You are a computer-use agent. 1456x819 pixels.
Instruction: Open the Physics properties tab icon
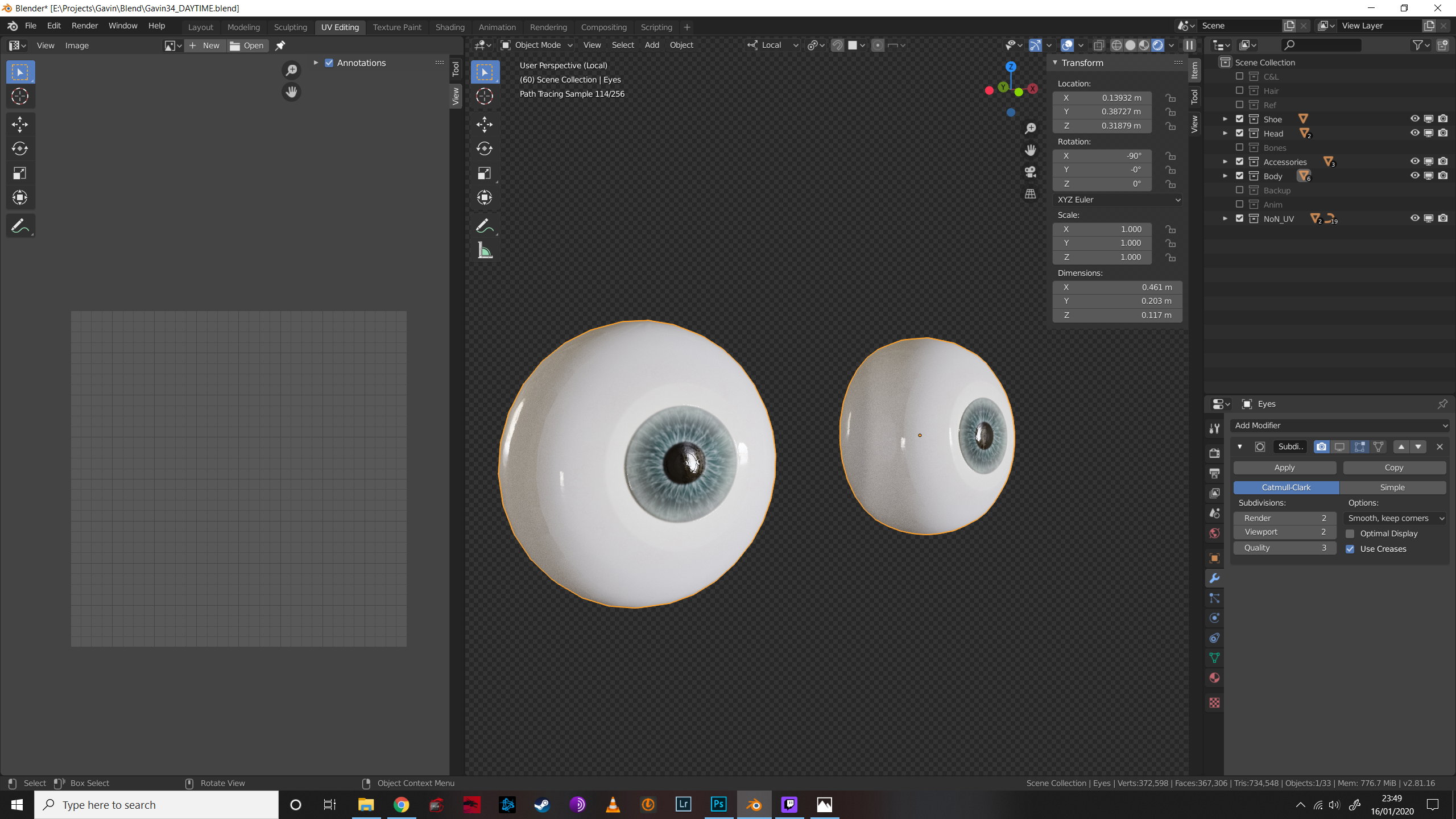coord(1214,618)
